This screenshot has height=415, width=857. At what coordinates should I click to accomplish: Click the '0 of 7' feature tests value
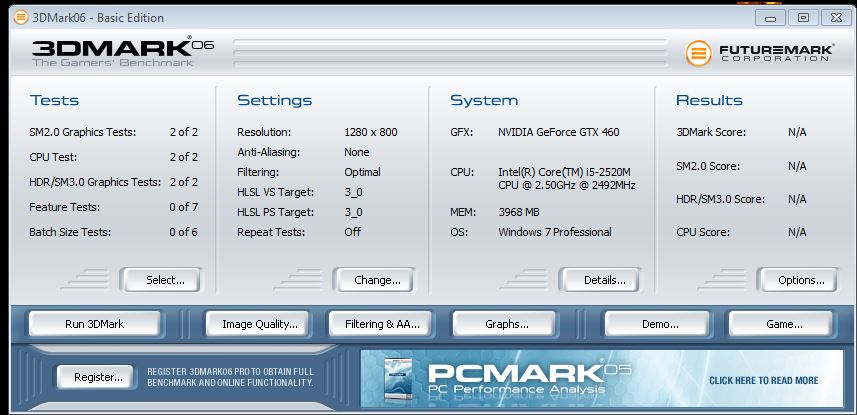coord(184,207)
